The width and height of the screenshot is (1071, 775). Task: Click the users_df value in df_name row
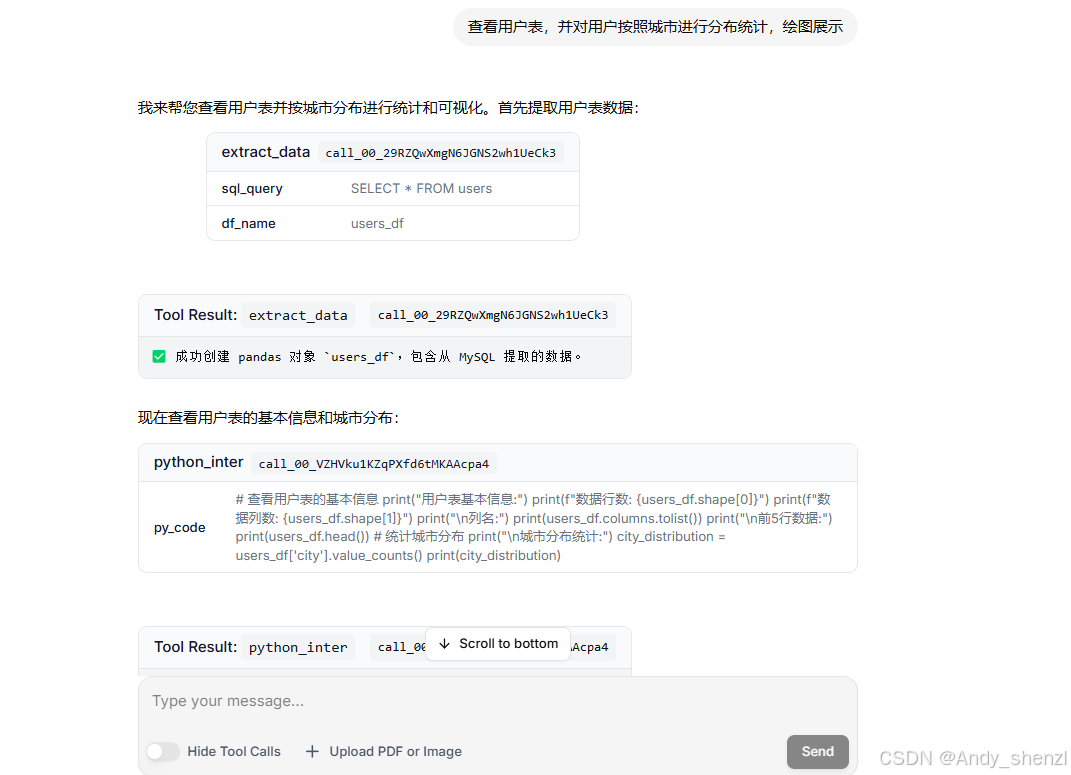(x=377, y=223)
